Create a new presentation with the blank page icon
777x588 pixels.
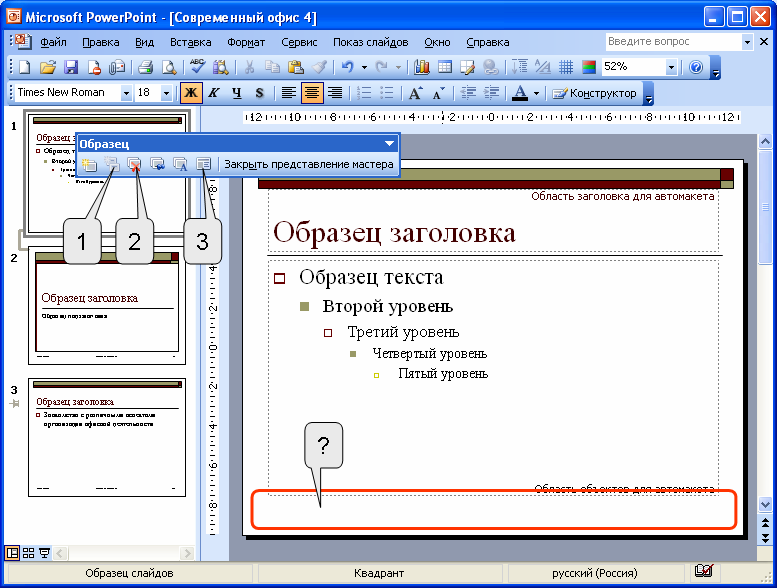coord(24,67)
